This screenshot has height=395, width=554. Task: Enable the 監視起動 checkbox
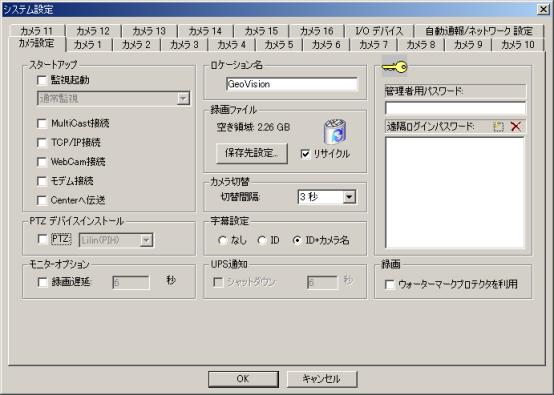click(x=42, y=80)
